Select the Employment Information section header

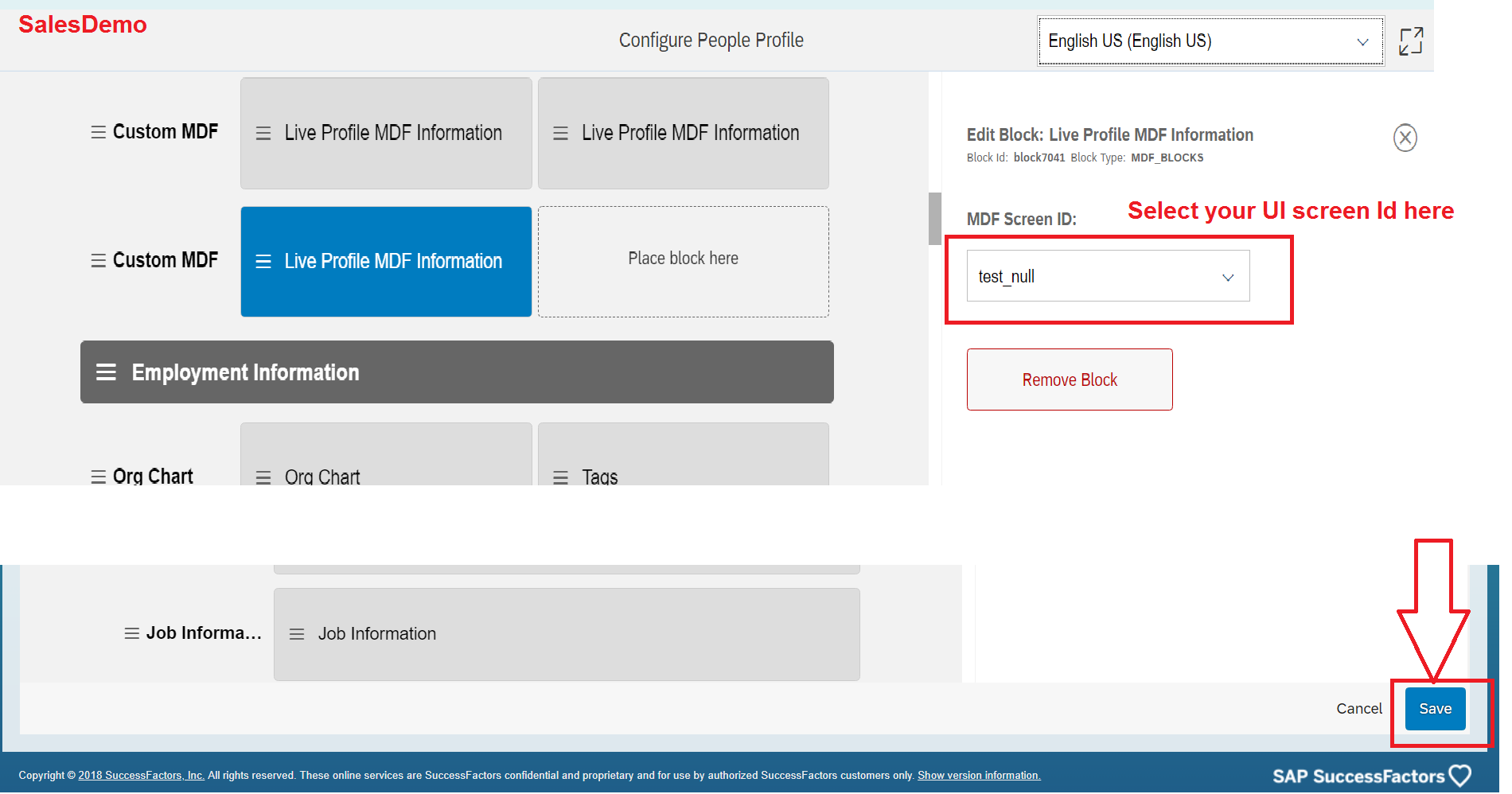(457, 372)
